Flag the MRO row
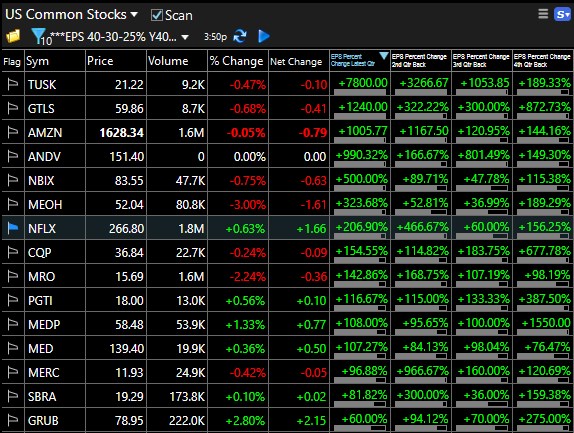Viewport: 574px width, 433px height. coord(13,276)
